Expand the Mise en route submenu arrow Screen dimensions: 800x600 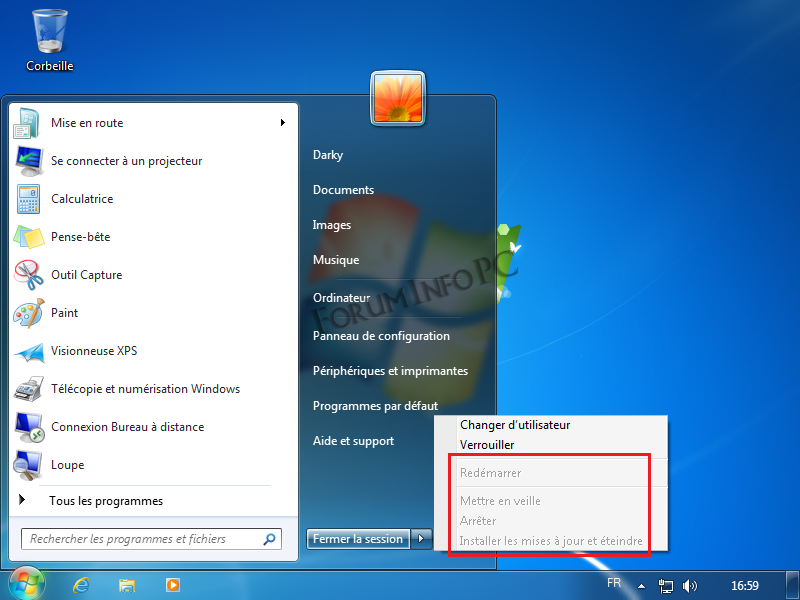click(283, 122)
